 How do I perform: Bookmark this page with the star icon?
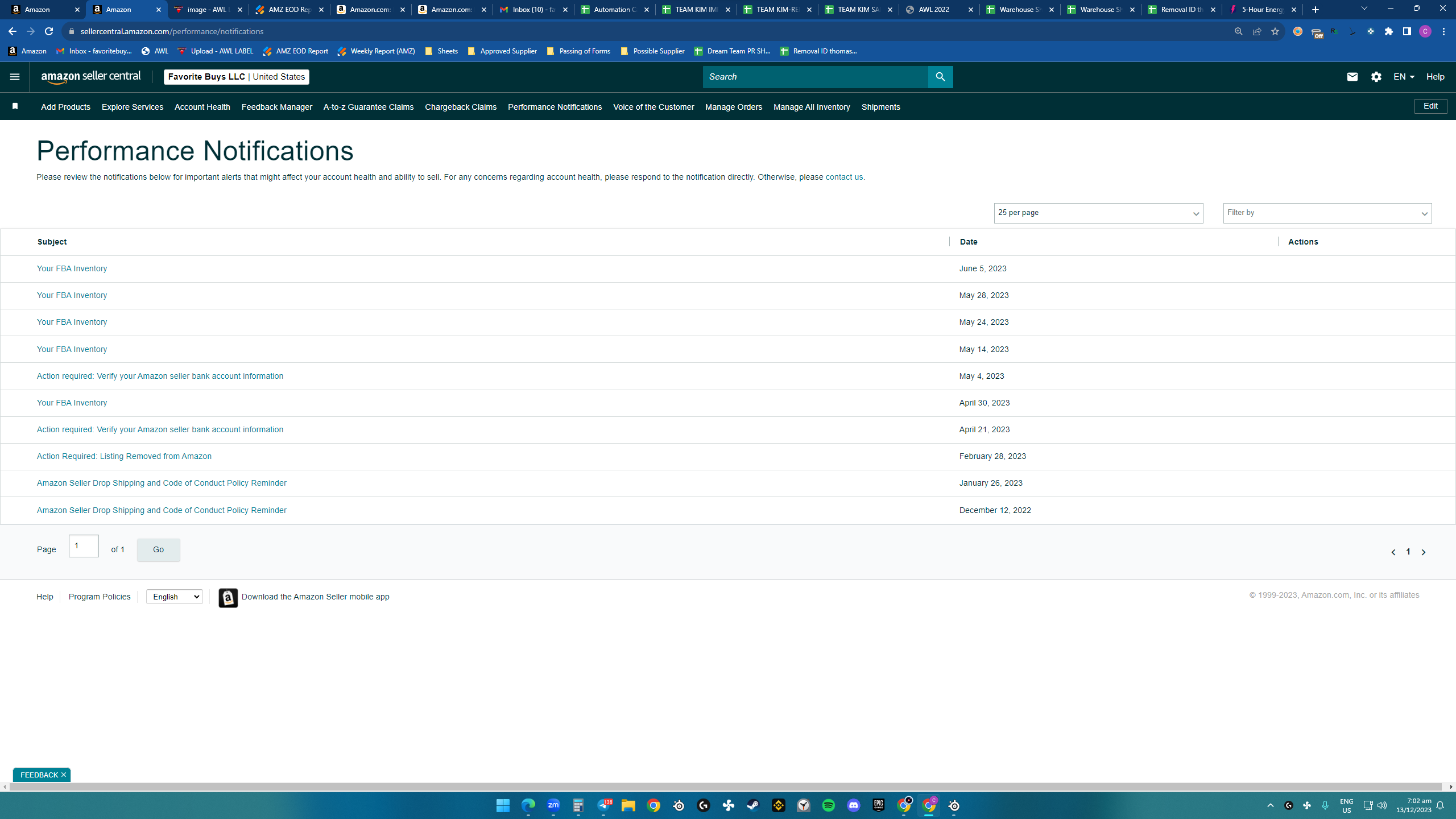[x=1275, y=31]
